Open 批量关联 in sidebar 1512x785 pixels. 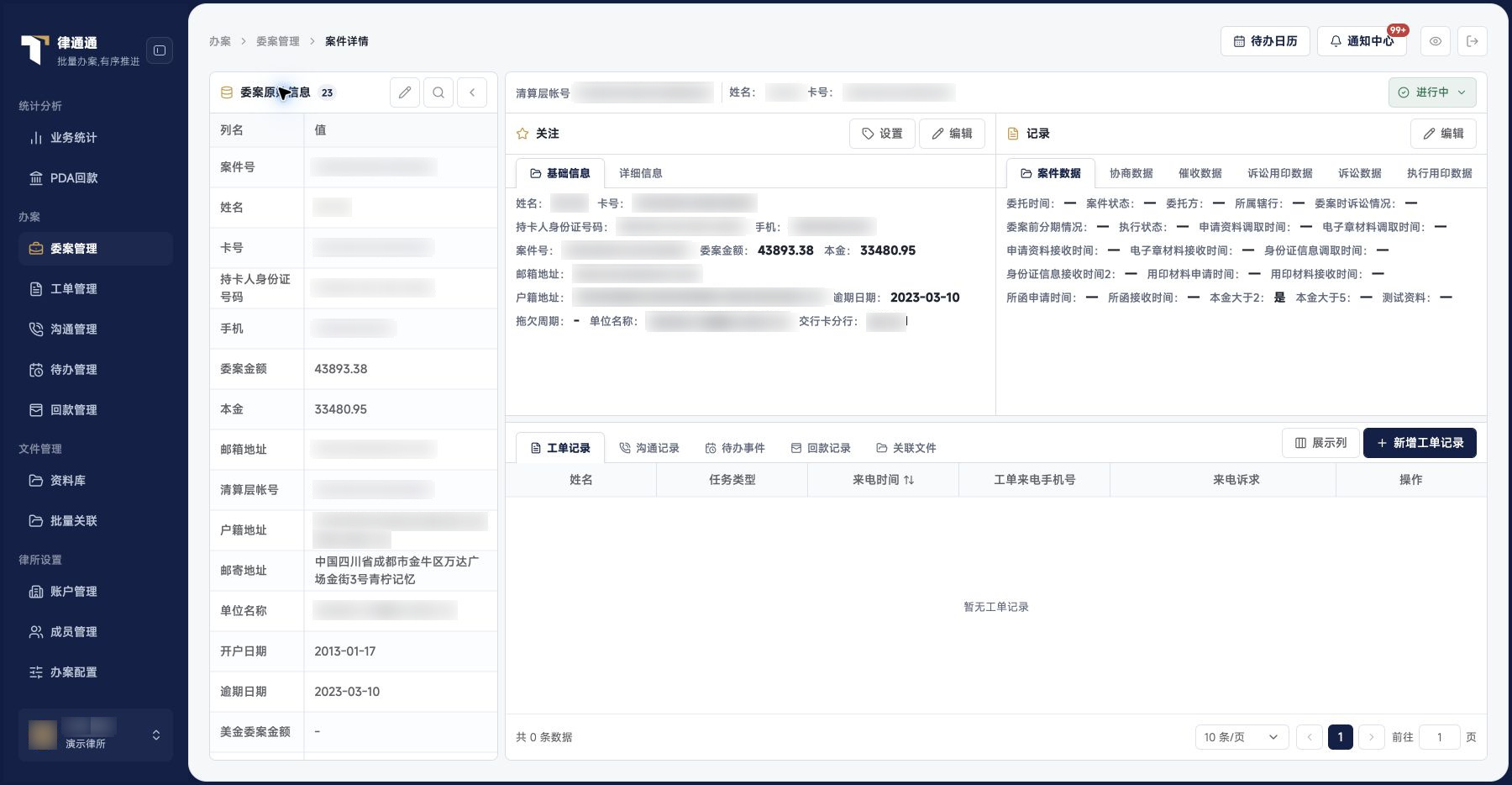[x=95, y=521]
